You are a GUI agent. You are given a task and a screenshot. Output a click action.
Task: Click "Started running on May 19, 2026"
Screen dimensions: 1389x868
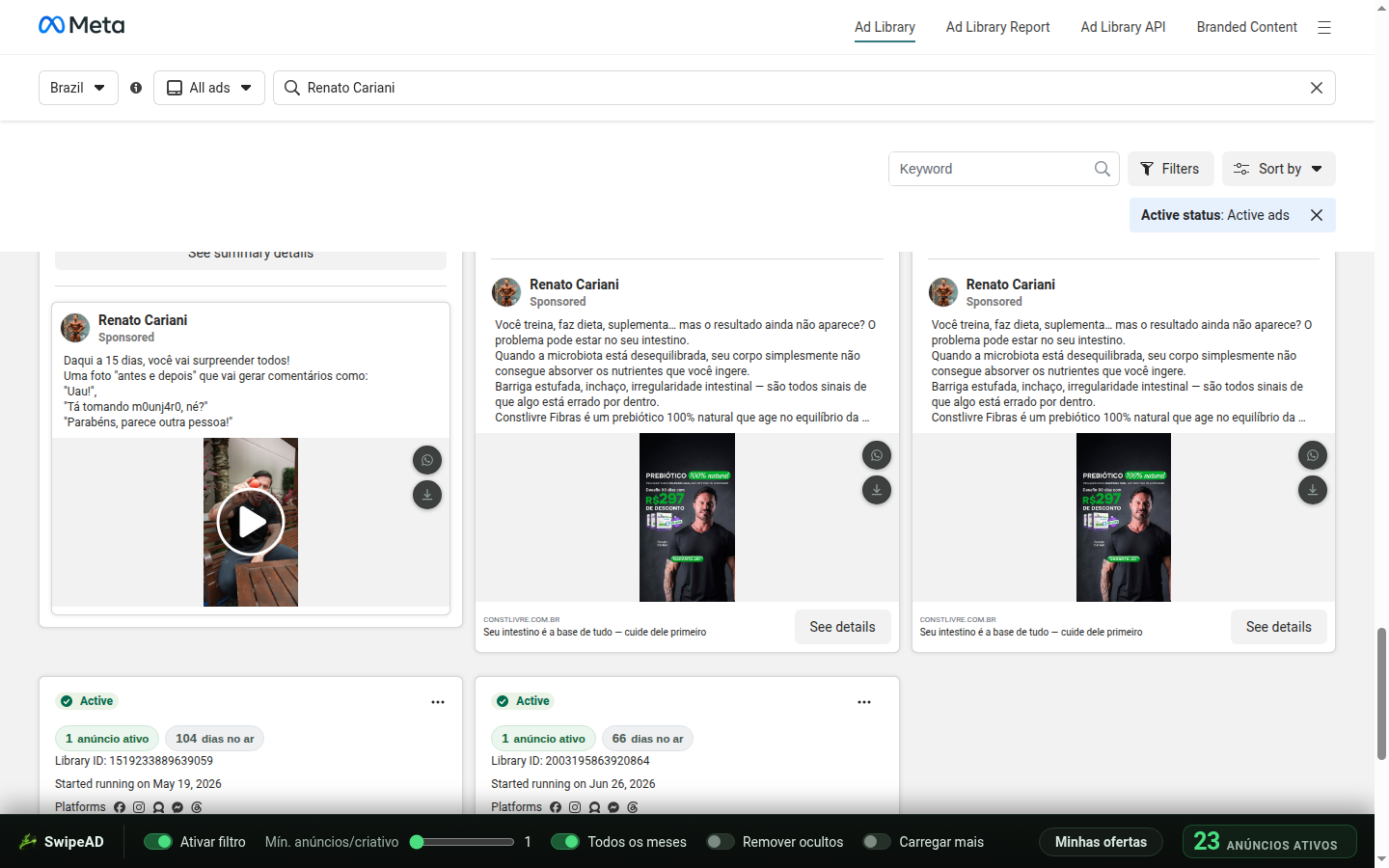coord(138,784)
